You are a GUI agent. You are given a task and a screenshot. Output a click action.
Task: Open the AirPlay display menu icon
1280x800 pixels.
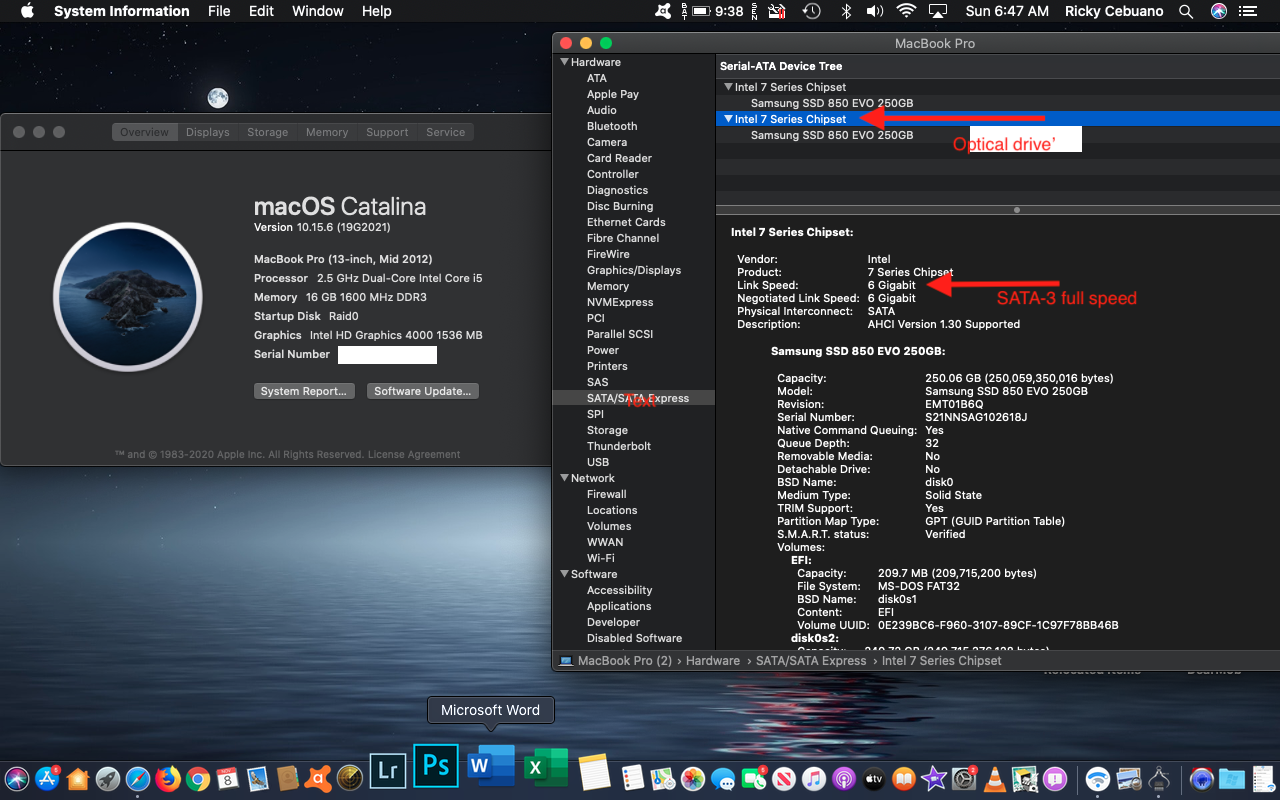click(938, 11)
